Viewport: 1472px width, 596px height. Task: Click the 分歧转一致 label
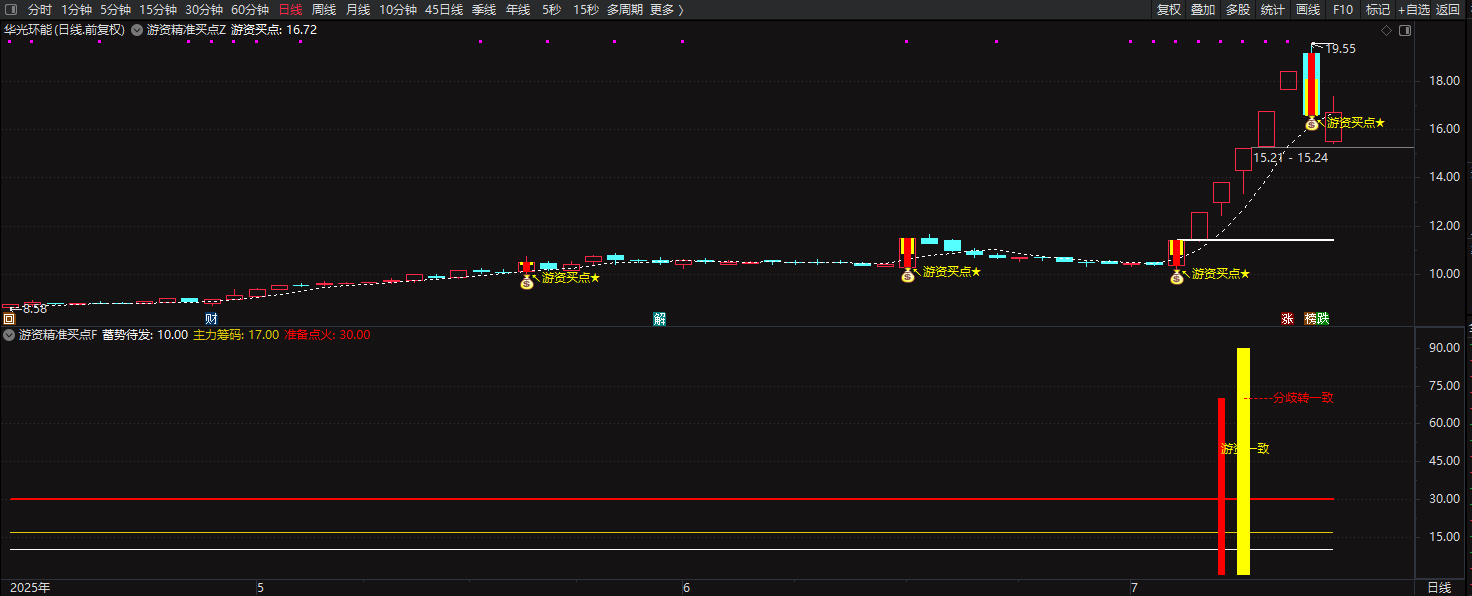click(x=1303, y=398)
